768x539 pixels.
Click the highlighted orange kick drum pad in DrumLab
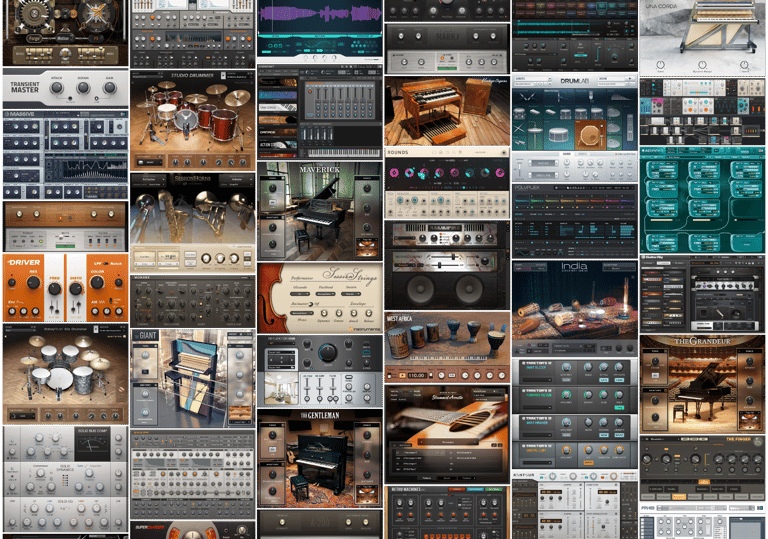tap(590, 135)
